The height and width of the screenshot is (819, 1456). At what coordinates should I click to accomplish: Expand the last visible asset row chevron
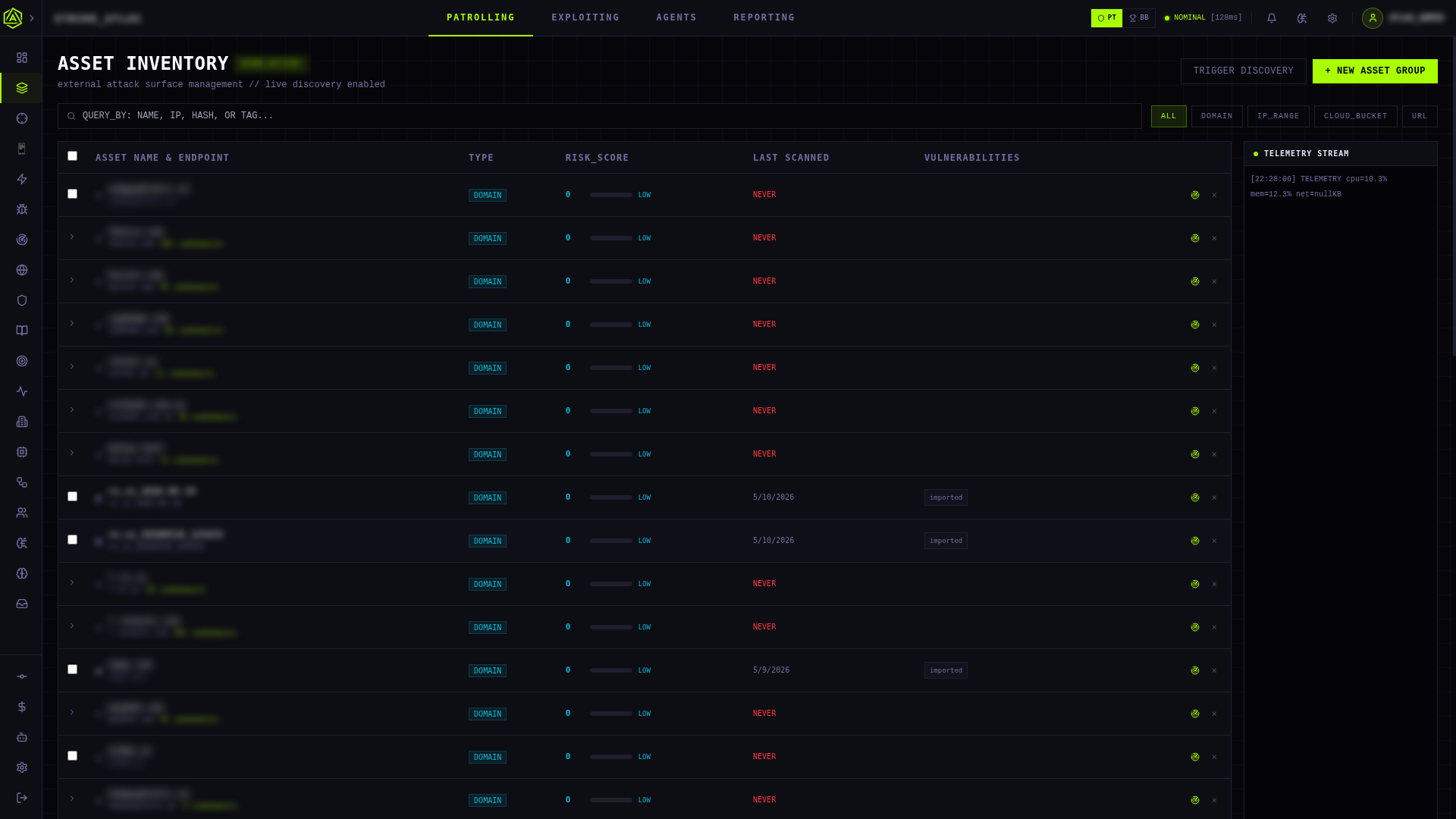[x=72, y=799]
